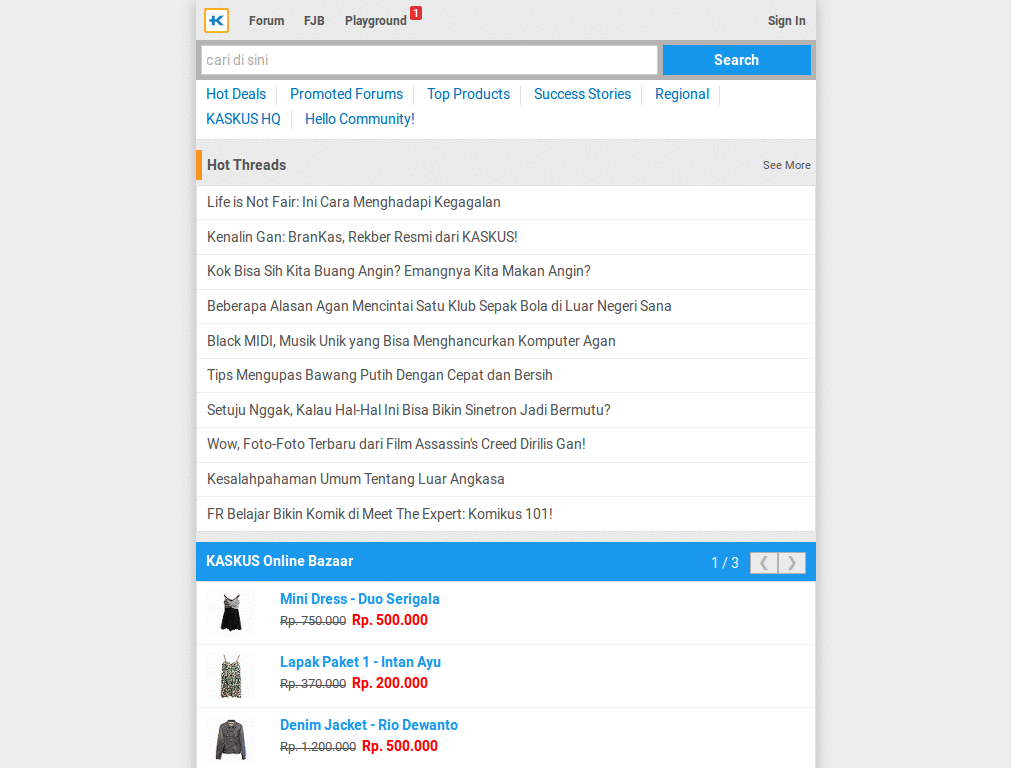Open thread 'Black MIDI, Musik Unik'
The width and height of the screenshot is (1024, 768).
[x=505, y=341]
